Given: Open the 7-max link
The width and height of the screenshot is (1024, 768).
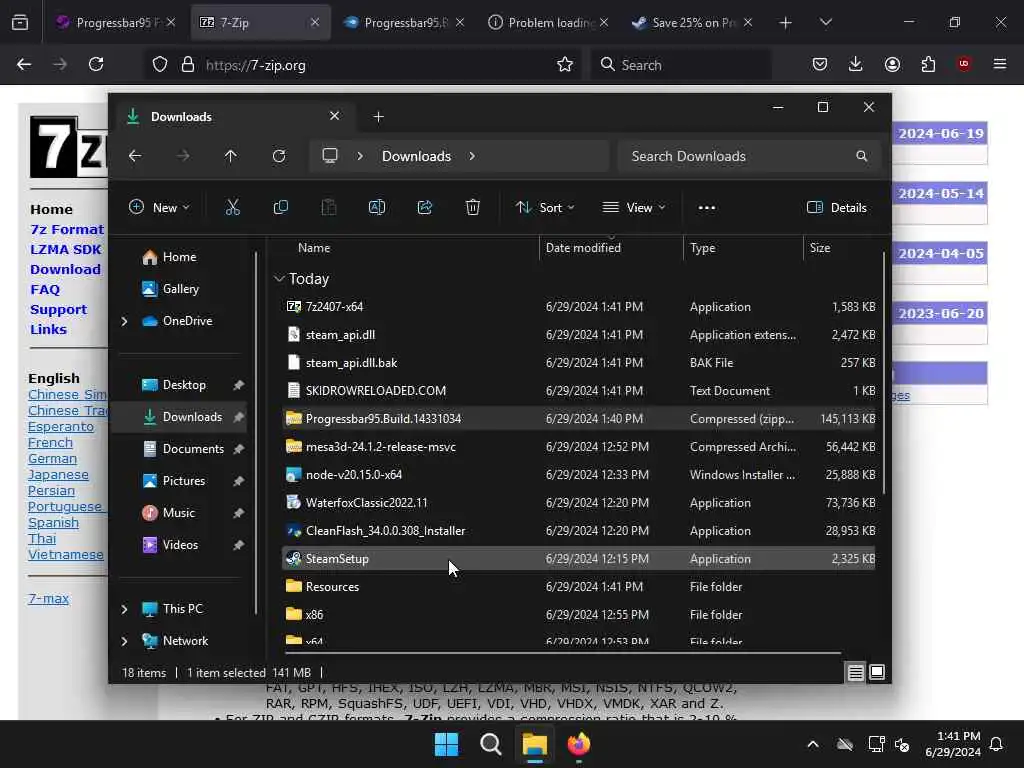Looking at the screenshot, I should 48,598.
